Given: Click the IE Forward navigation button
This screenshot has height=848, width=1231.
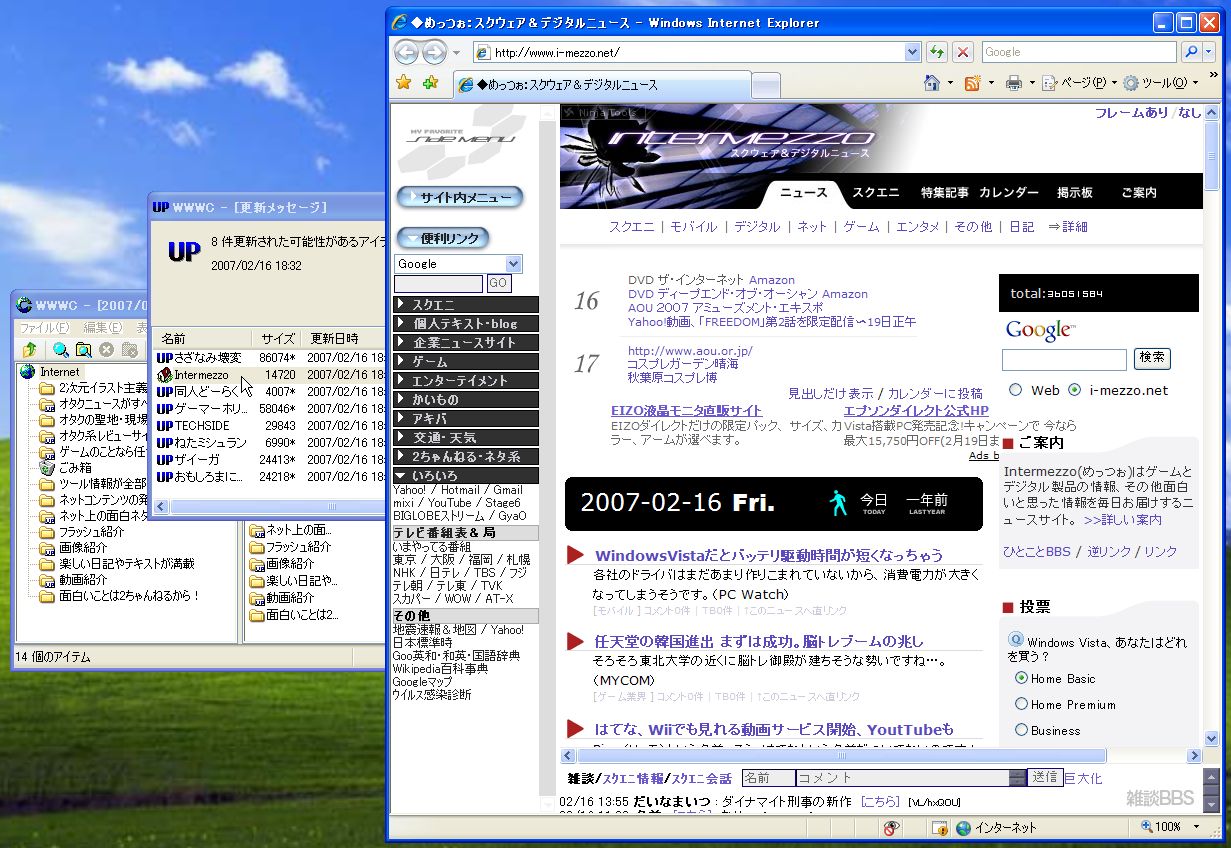Looking at the screenshot, I should (434, 52).
